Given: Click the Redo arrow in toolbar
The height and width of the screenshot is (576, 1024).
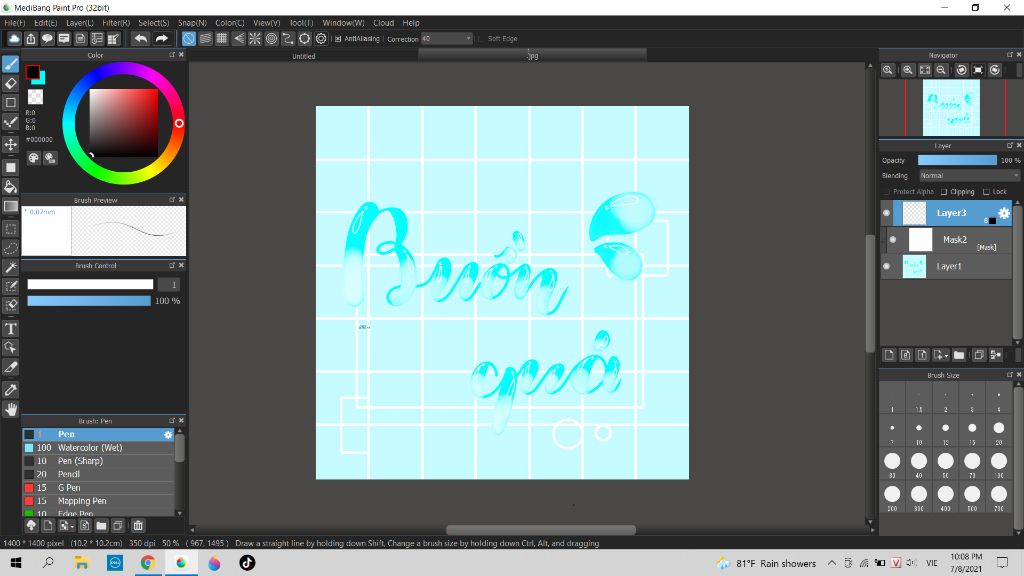Looking at the screenshot, I should pyautogui.click(x=161, y=39).
